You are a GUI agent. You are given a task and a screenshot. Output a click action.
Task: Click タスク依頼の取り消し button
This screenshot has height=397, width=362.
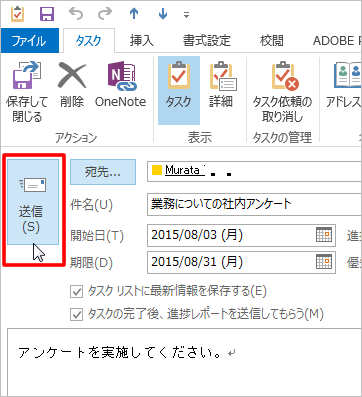282,92
